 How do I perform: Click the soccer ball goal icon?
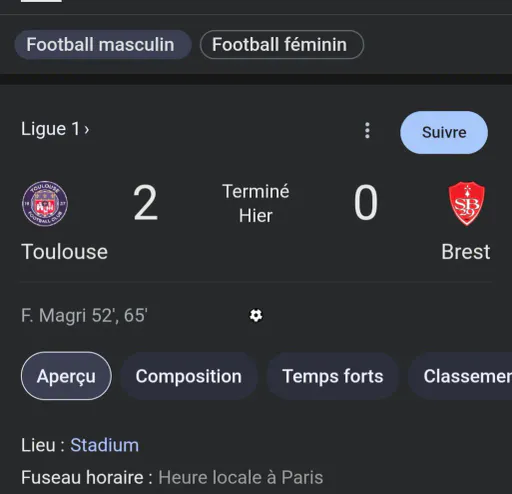tap(256, 315)
